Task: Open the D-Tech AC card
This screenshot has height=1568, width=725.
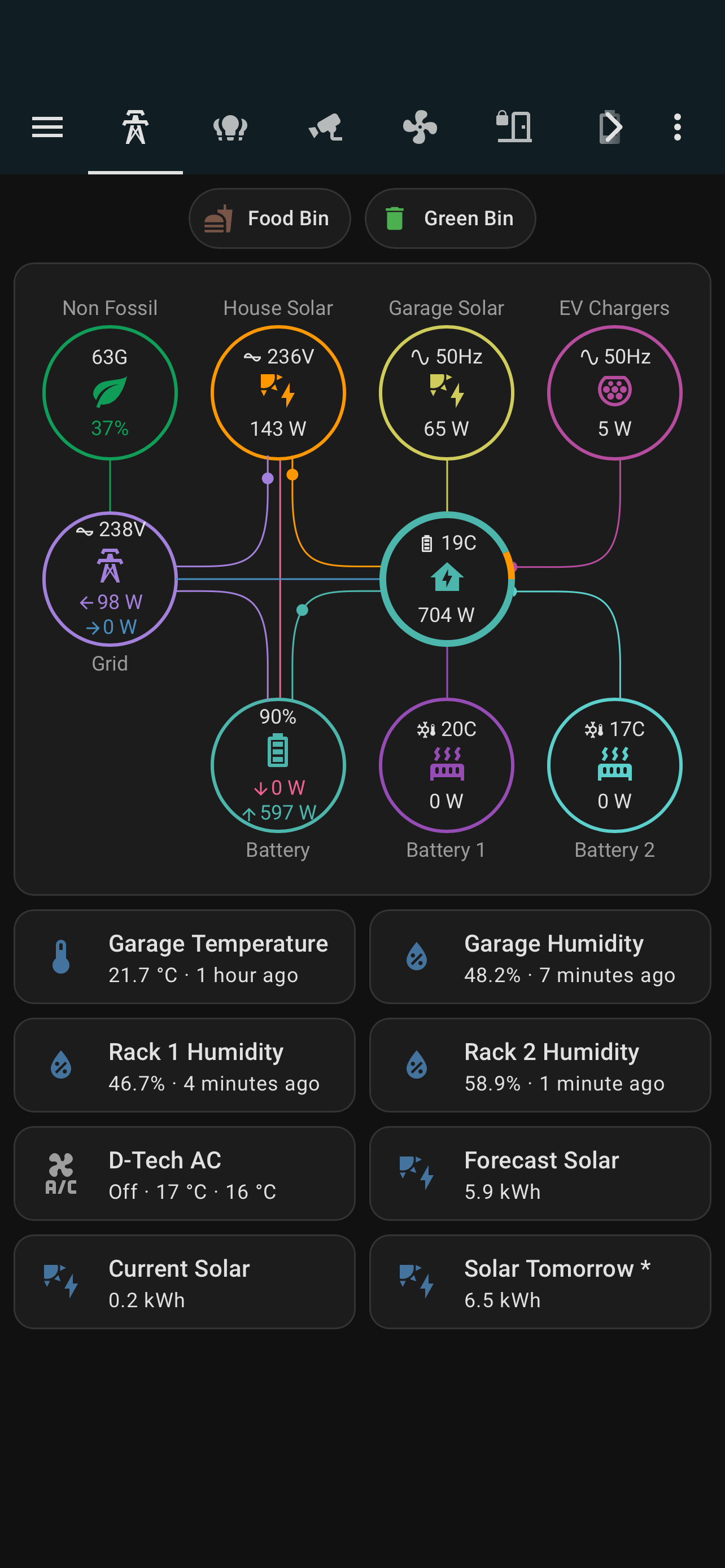Action: coord(185,1173)
